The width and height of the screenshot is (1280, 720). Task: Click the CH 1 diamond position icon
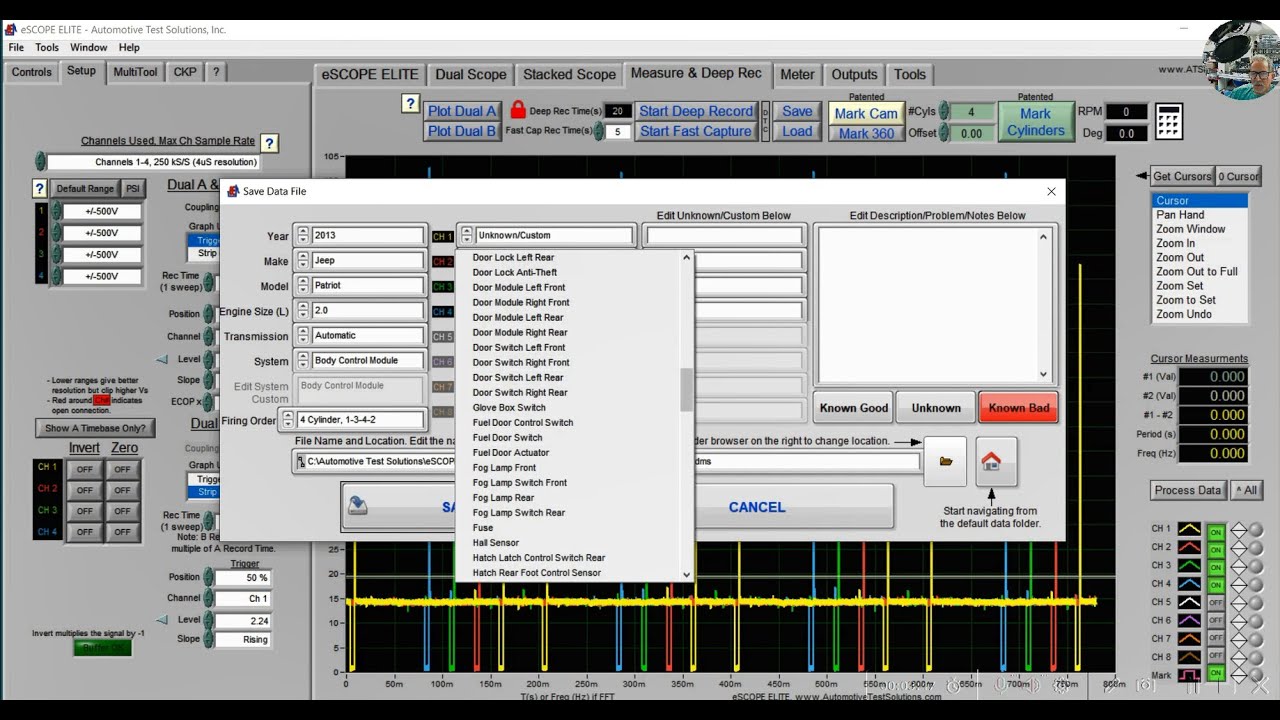(1238, 530)
